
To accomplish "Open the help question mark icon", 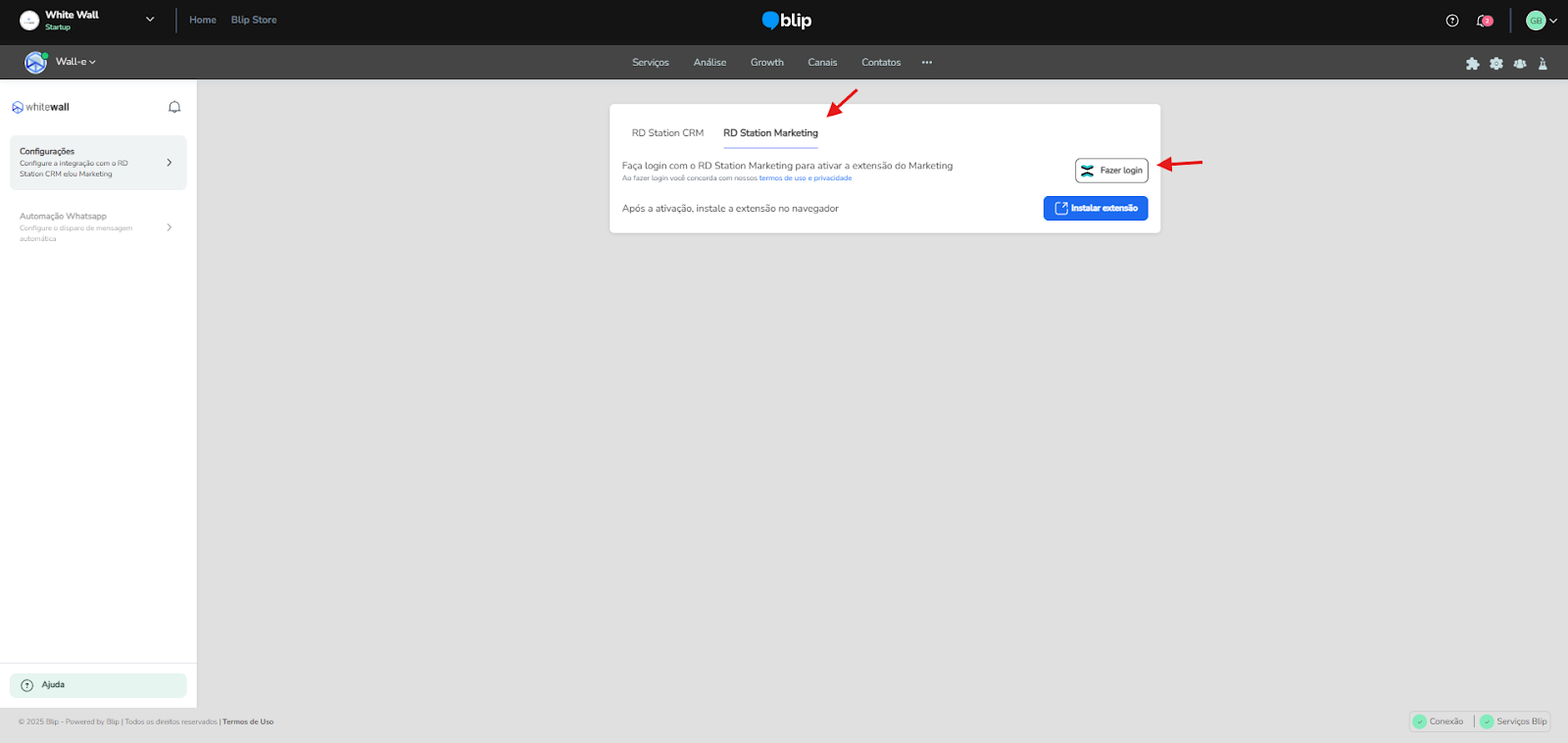I will point(1452,21).
